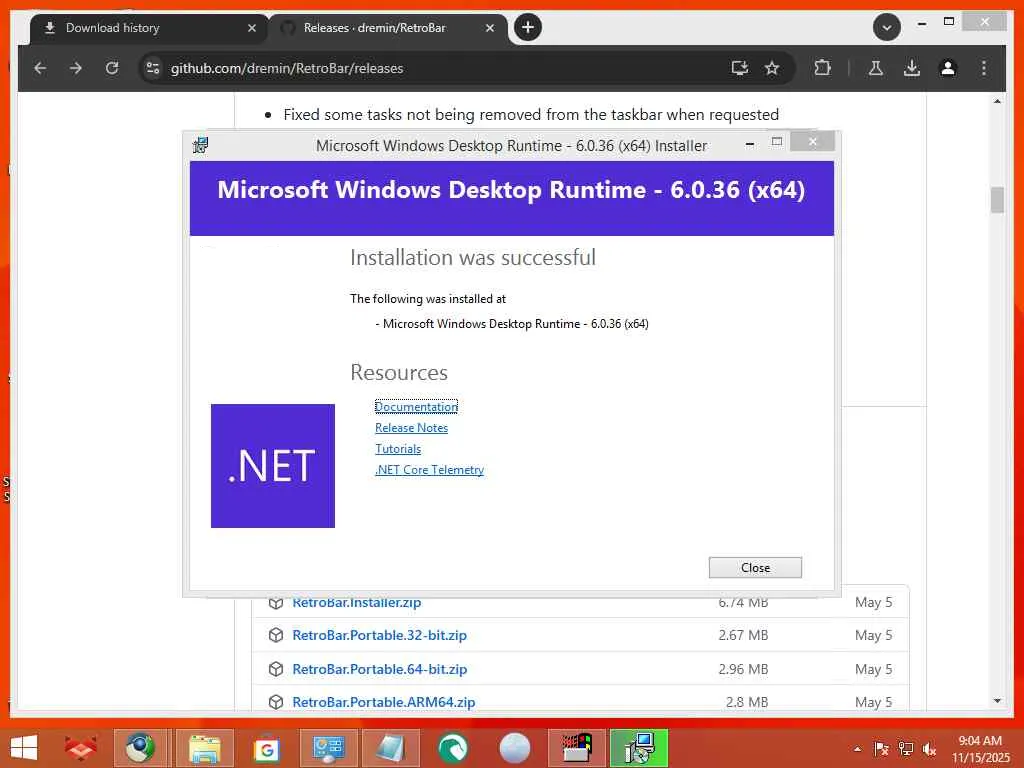This screenshot has height=768, width=1024.
Task: Click the installer title bar icon
Action: tap(200, 145)
